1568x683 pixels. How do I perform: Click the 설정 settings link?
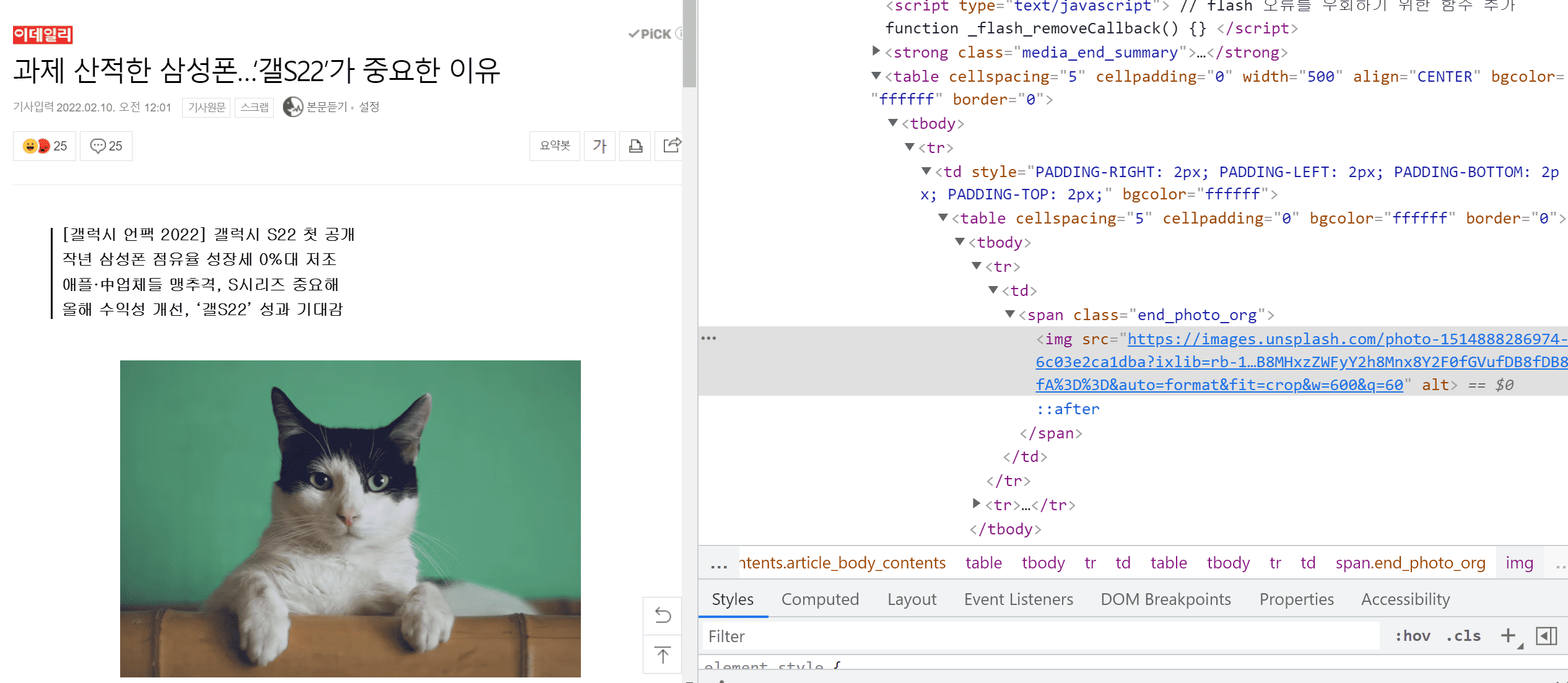pos(369,107)
